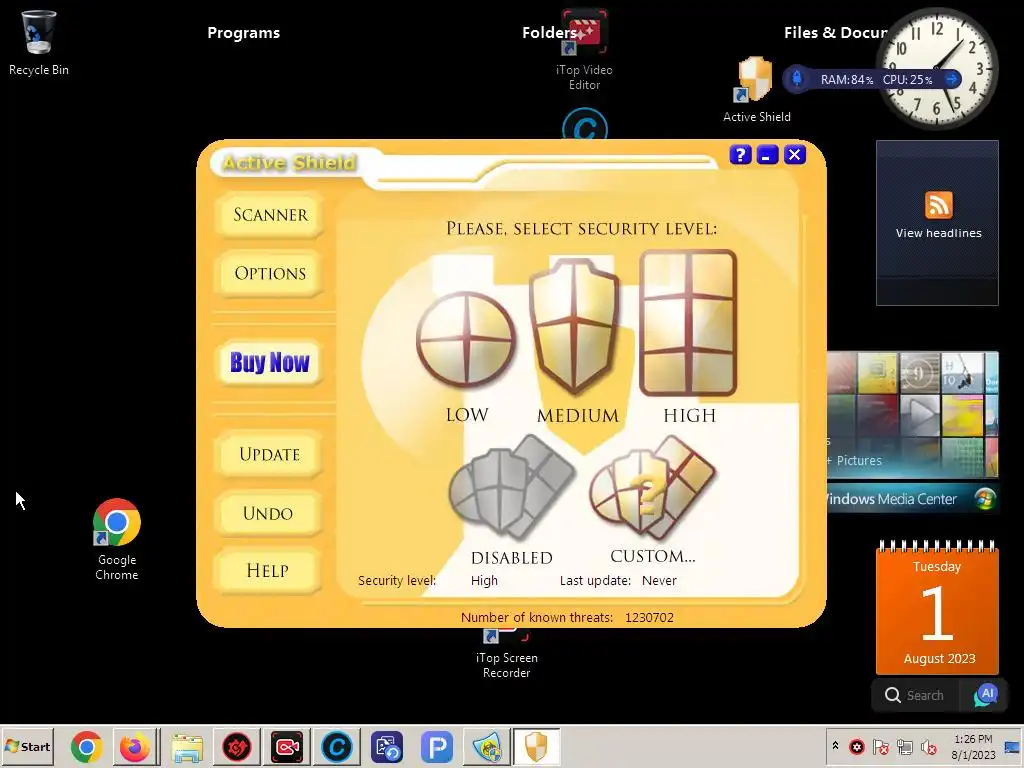Show hidden system tray icons

click(835, 746)
